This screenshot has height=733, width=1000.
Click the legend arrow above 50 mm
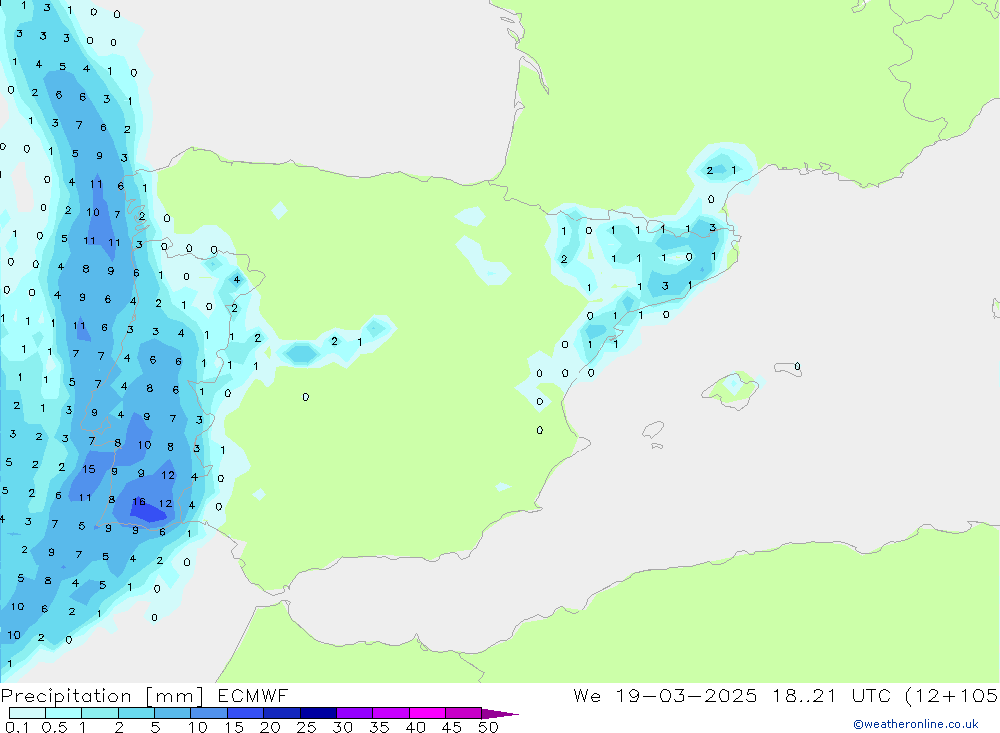[x=499, y=714]
